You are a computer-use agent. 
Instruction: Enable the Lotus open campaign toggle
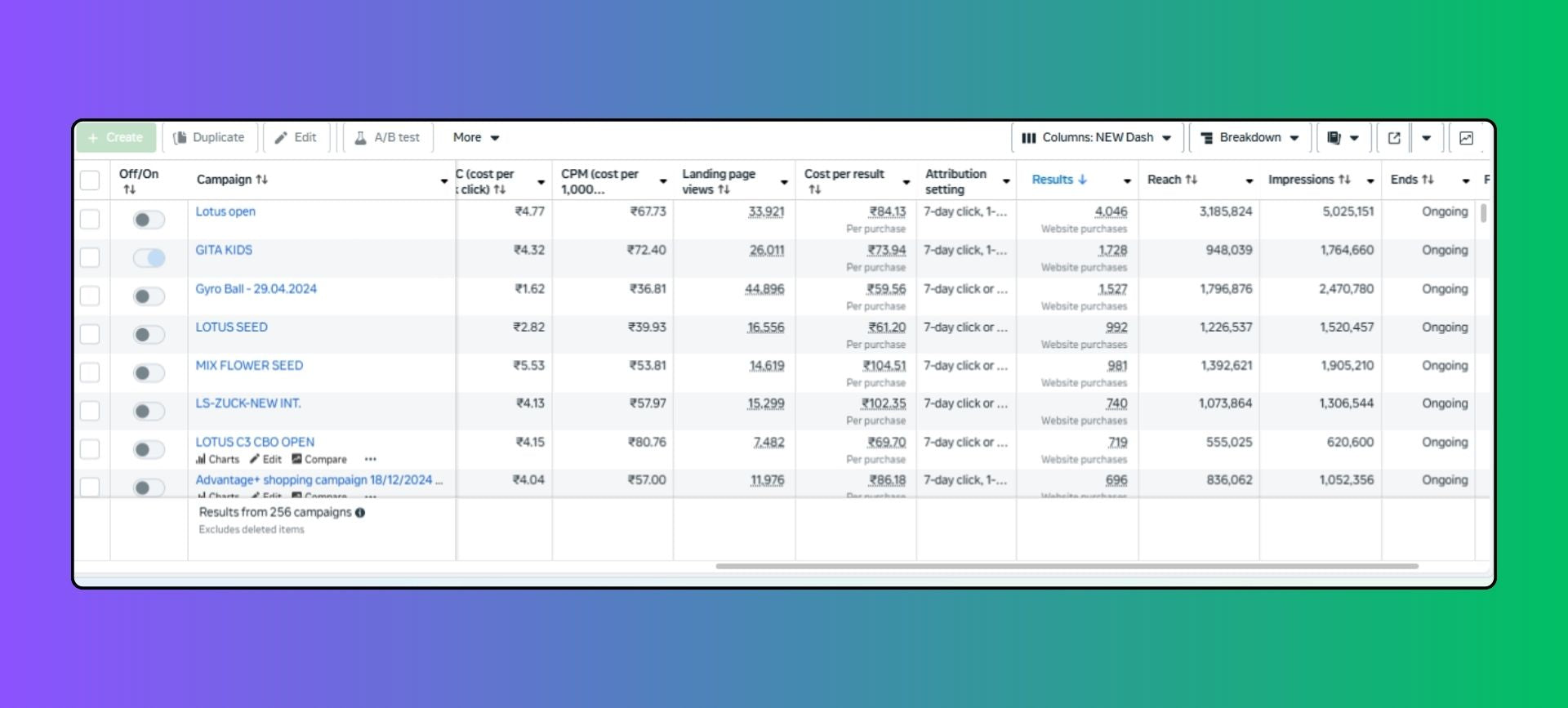(149, 220)
